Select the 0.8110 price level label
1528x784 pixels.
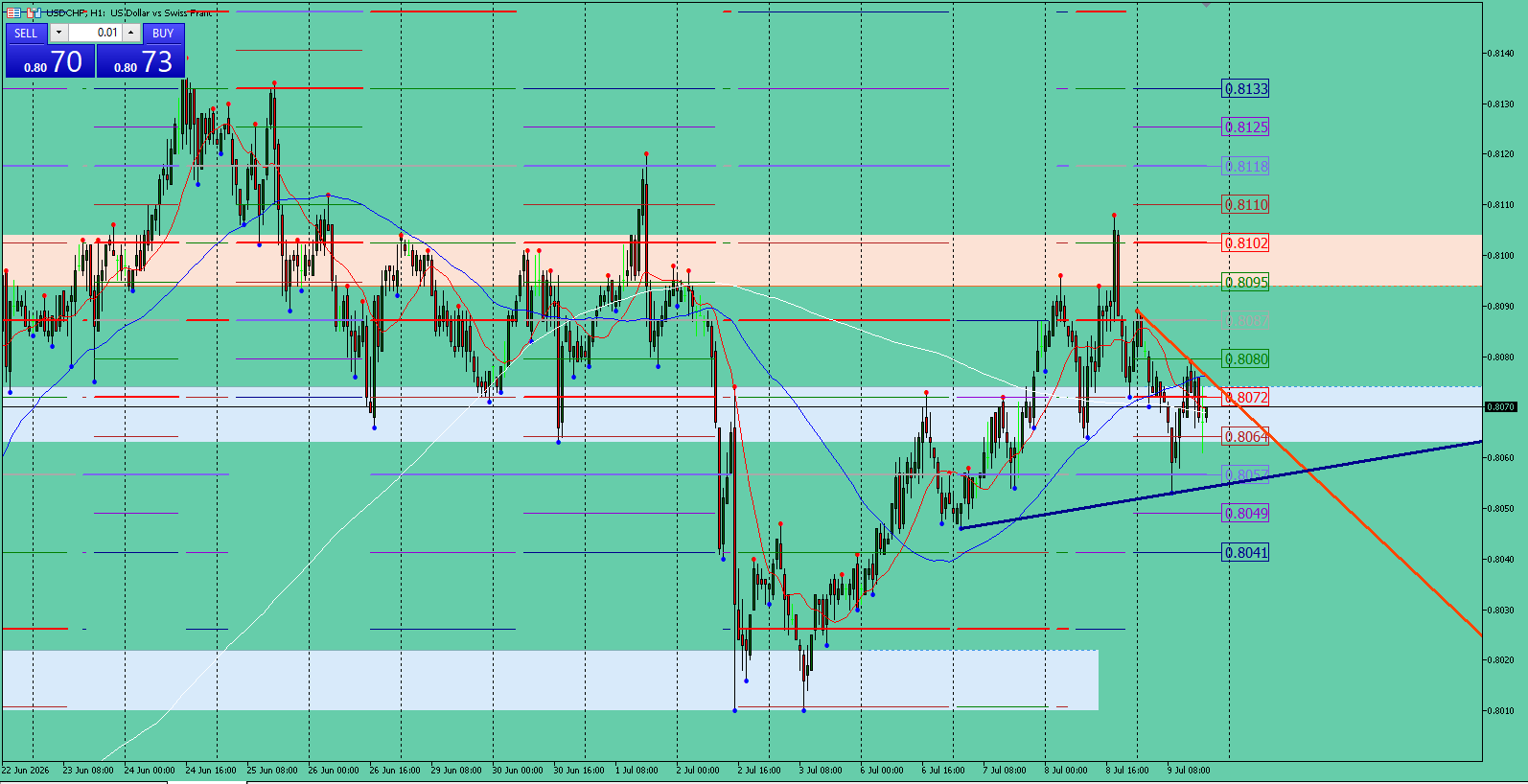tap(1245, 205)
